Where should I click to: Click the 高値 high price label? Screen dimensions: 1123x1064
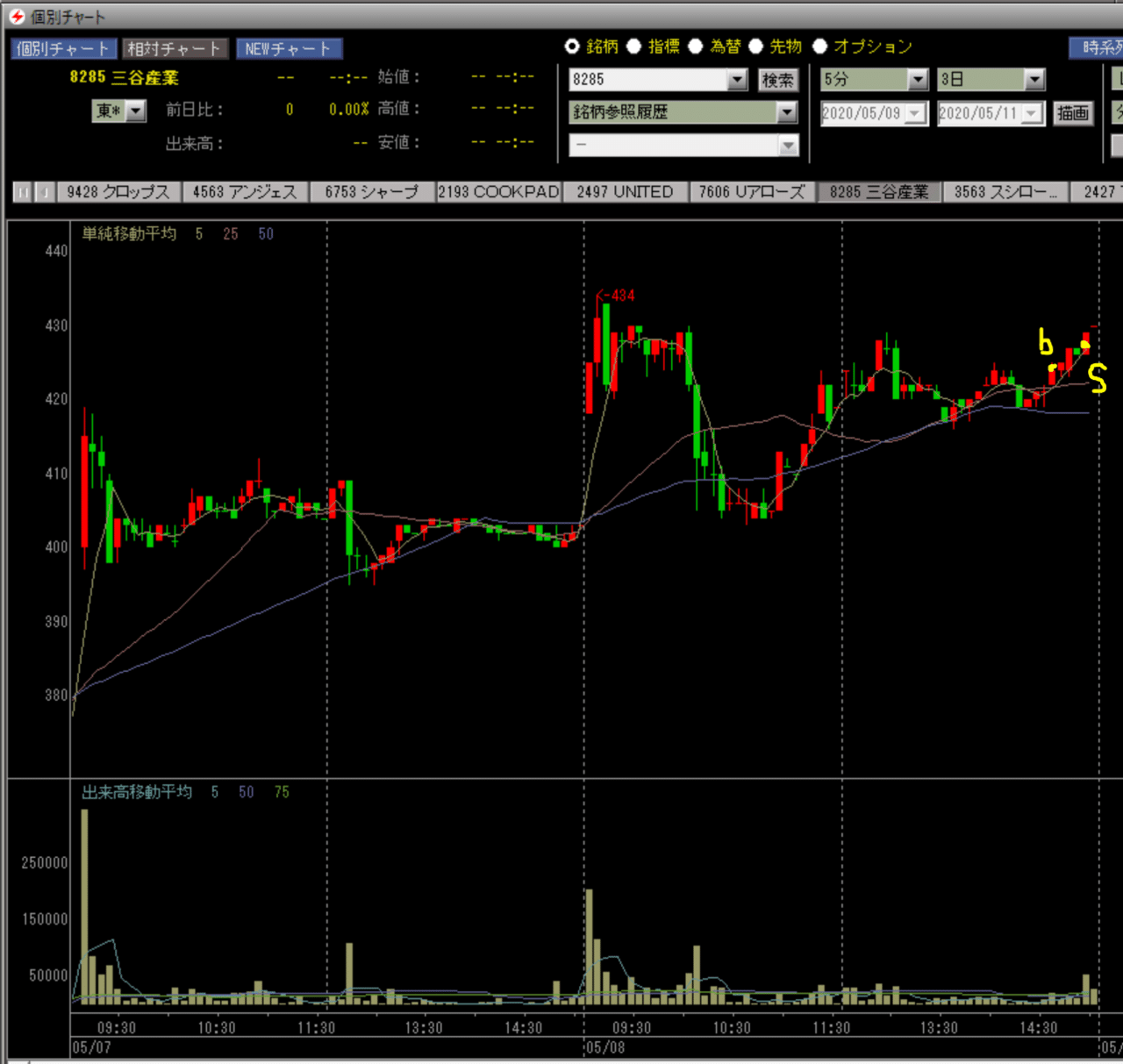[399, 109]
